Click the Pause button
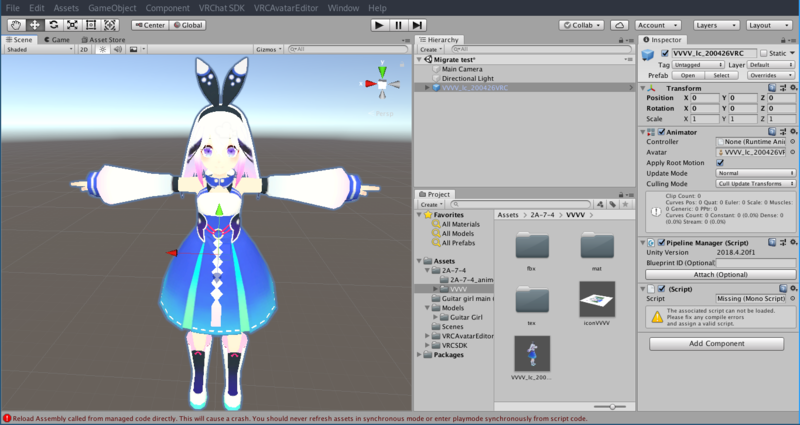800x425 pixels. click(398, 25)
